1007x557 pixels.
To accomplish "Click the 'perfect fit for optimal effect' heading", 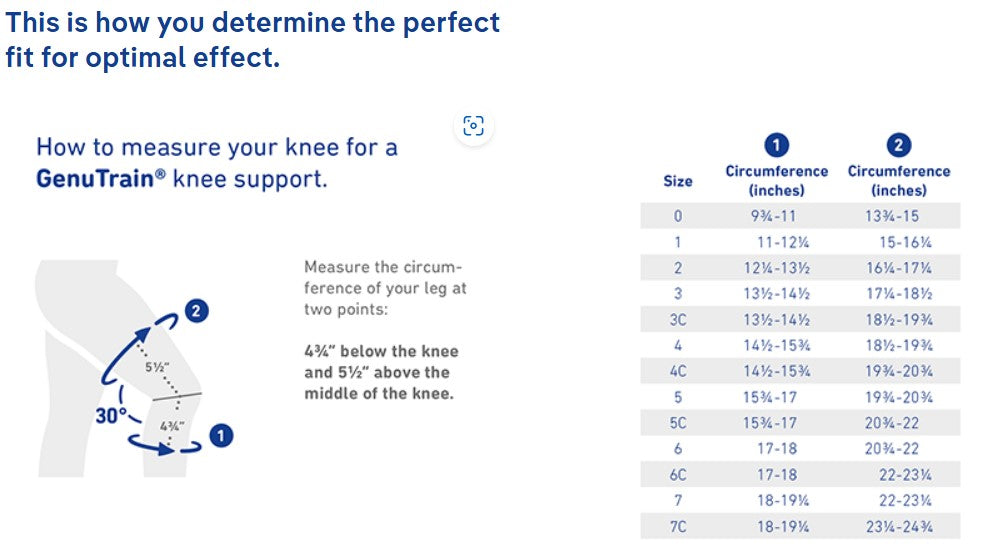I will pos(252,38).
